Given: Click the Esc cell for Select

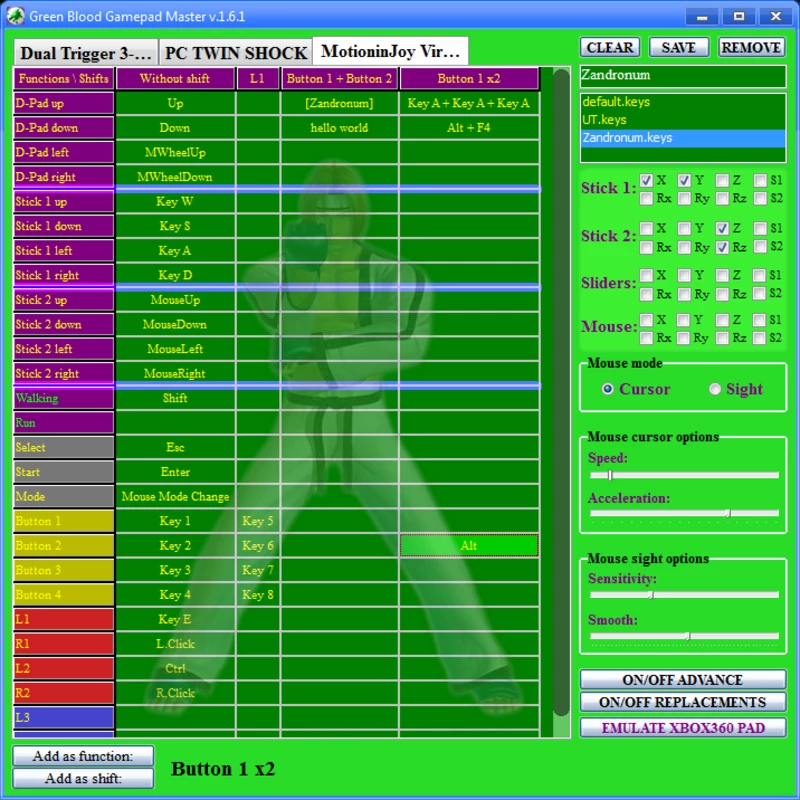Looking at the screenshot, I should (175, 447).
